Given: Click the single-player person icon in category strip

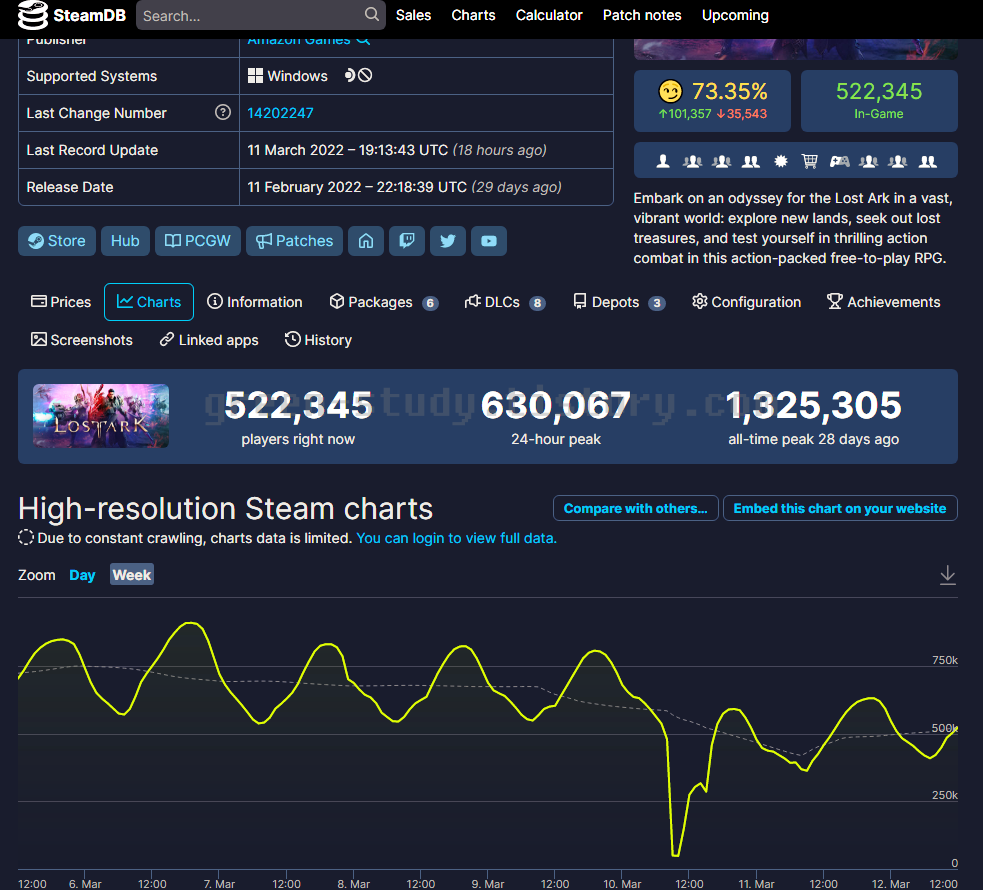Looking at the screenshot, I should click(x=663, y=161).
